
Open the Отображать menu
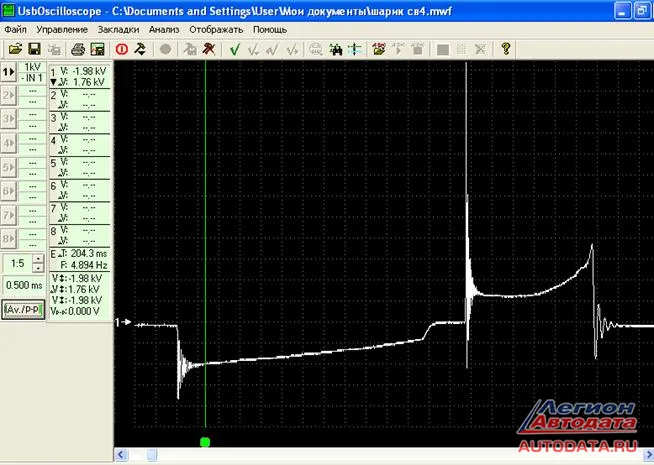pyautogui.click(x=216, y=30)
